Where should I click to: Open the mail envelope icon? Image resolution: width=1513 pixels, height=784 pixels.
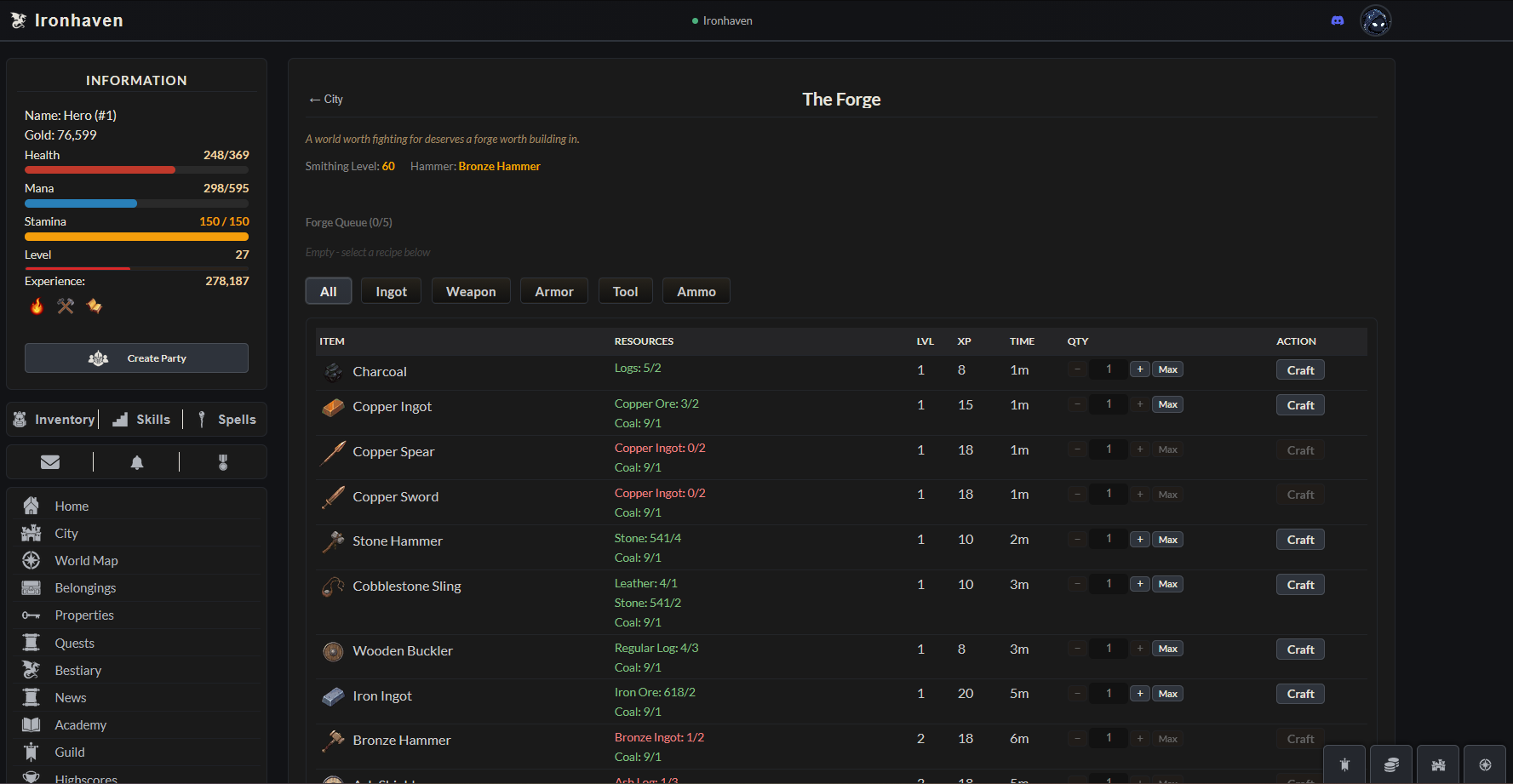(50, 462)
